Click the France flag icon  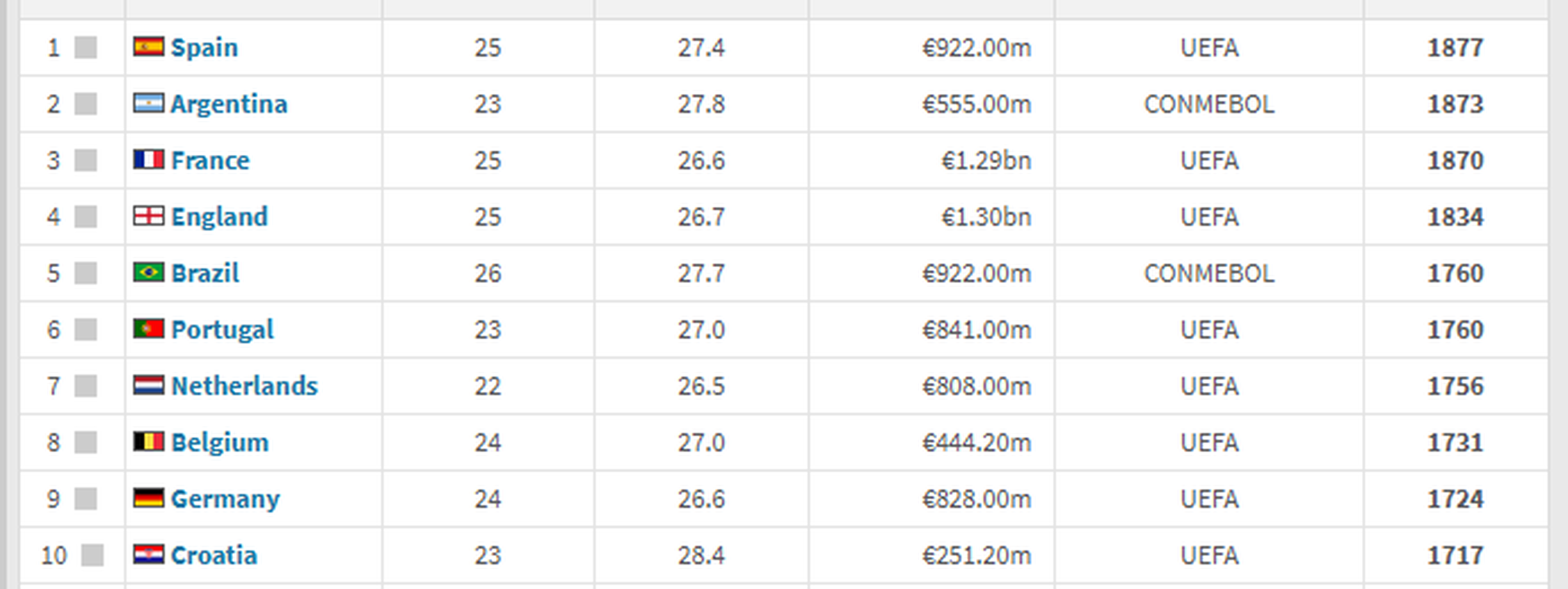coord(148,159)
